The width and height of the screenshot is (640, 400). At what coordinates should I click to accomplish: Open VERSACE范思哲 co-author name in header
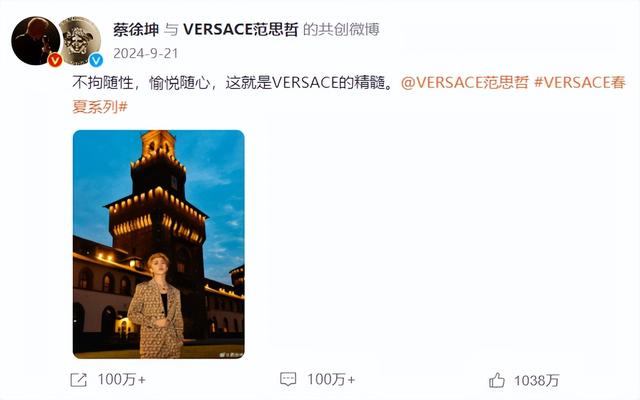[241, 29]
